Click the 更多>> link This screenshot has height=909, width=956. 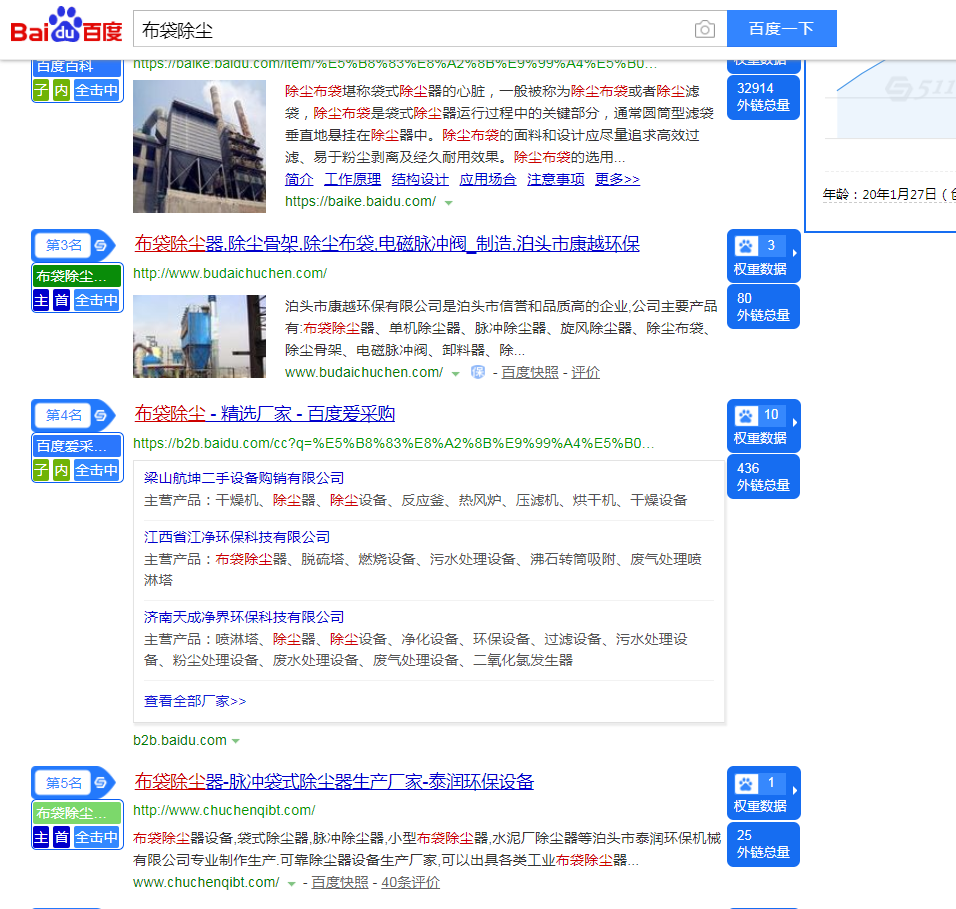(617, 179)
